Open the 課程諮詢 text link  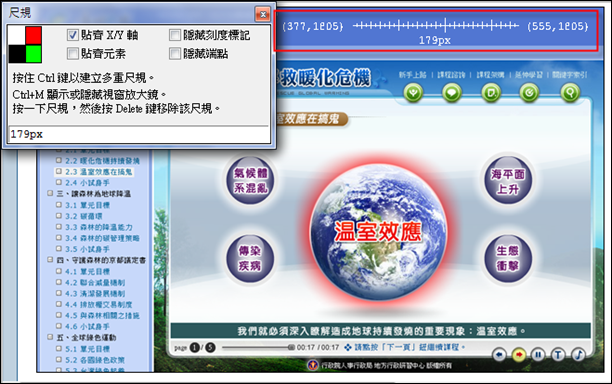click(x=451, y=75)
